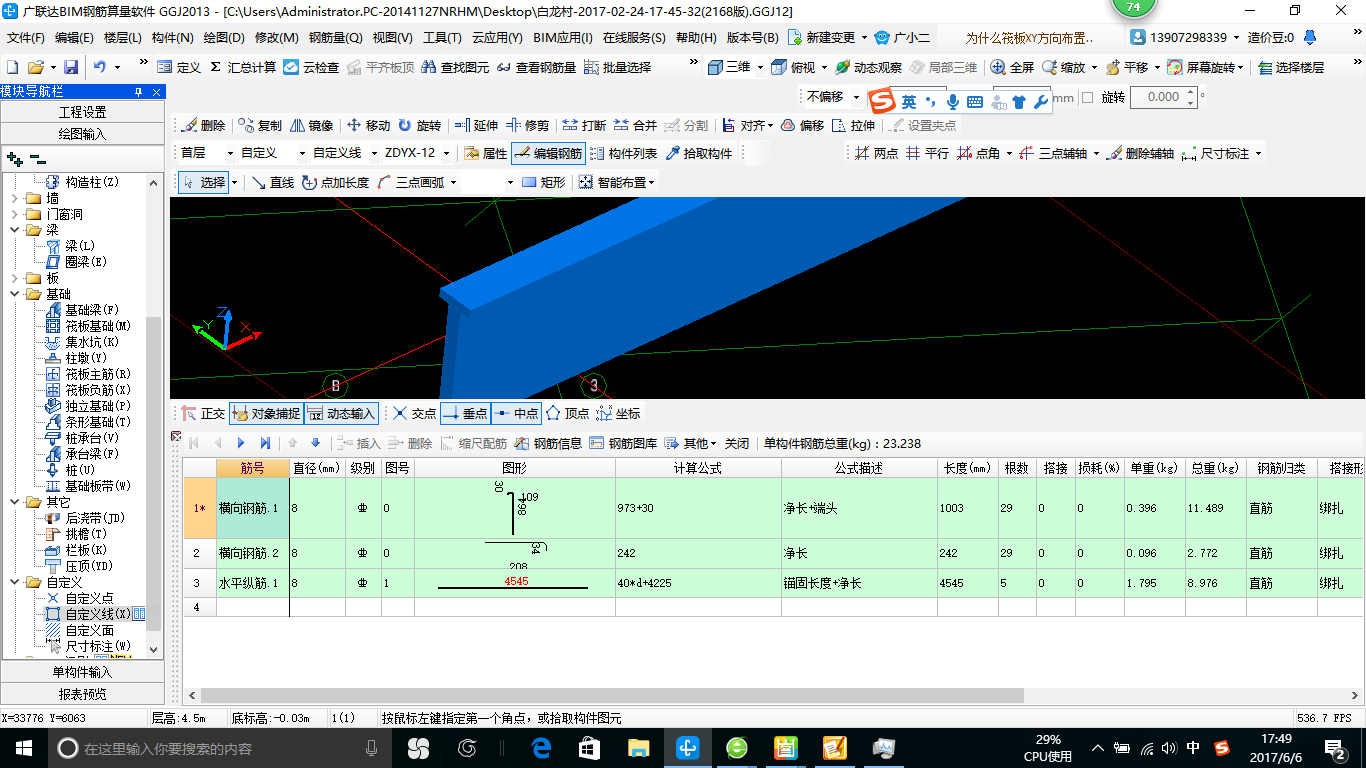Select the 复制 copy tool
The width and height of the screenshot is (1366, 768).
[261, 125]
